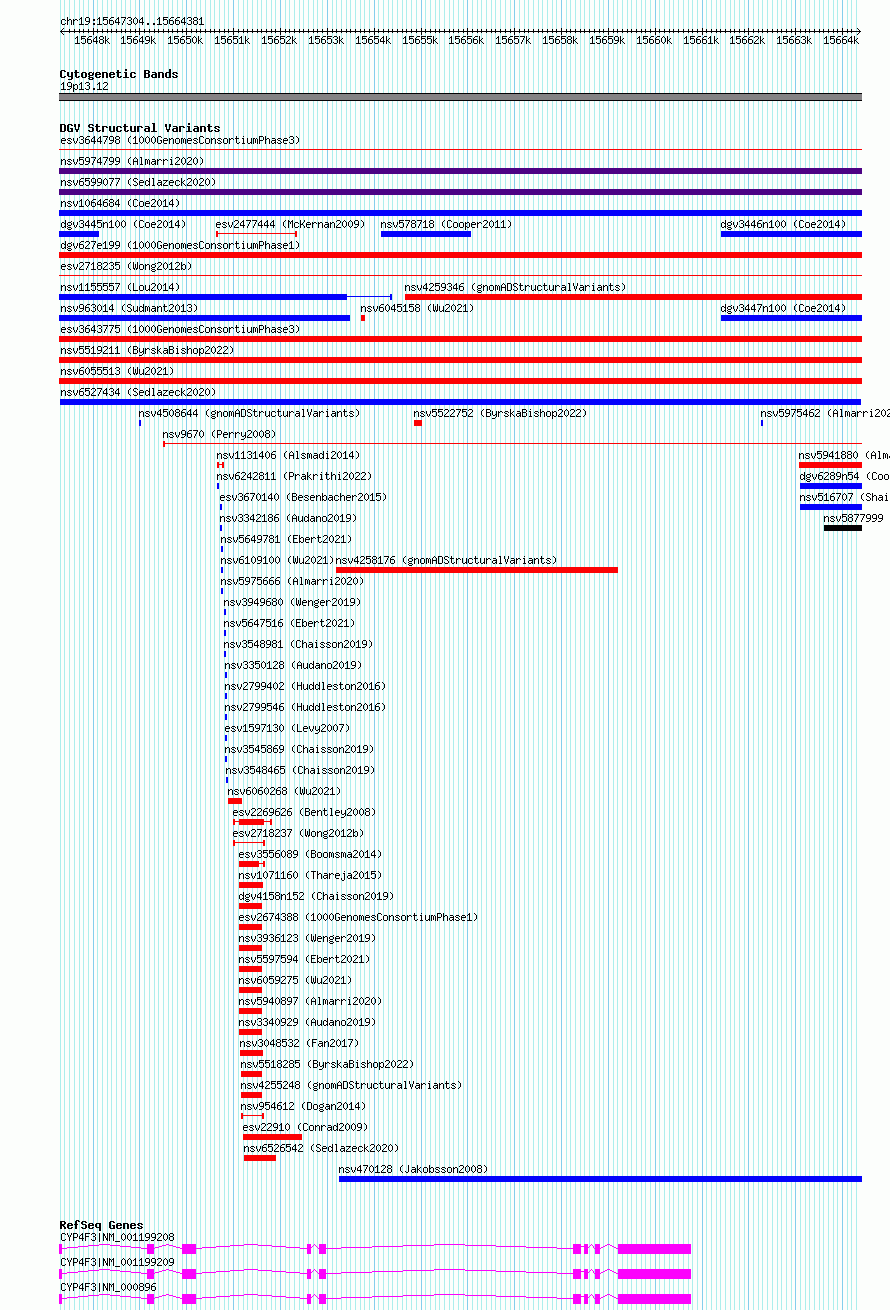Screen dimensions: 890x1310
Task: Select dgv3447n100 (Coe2014) variant label
Action: click(x=783, y=308)
